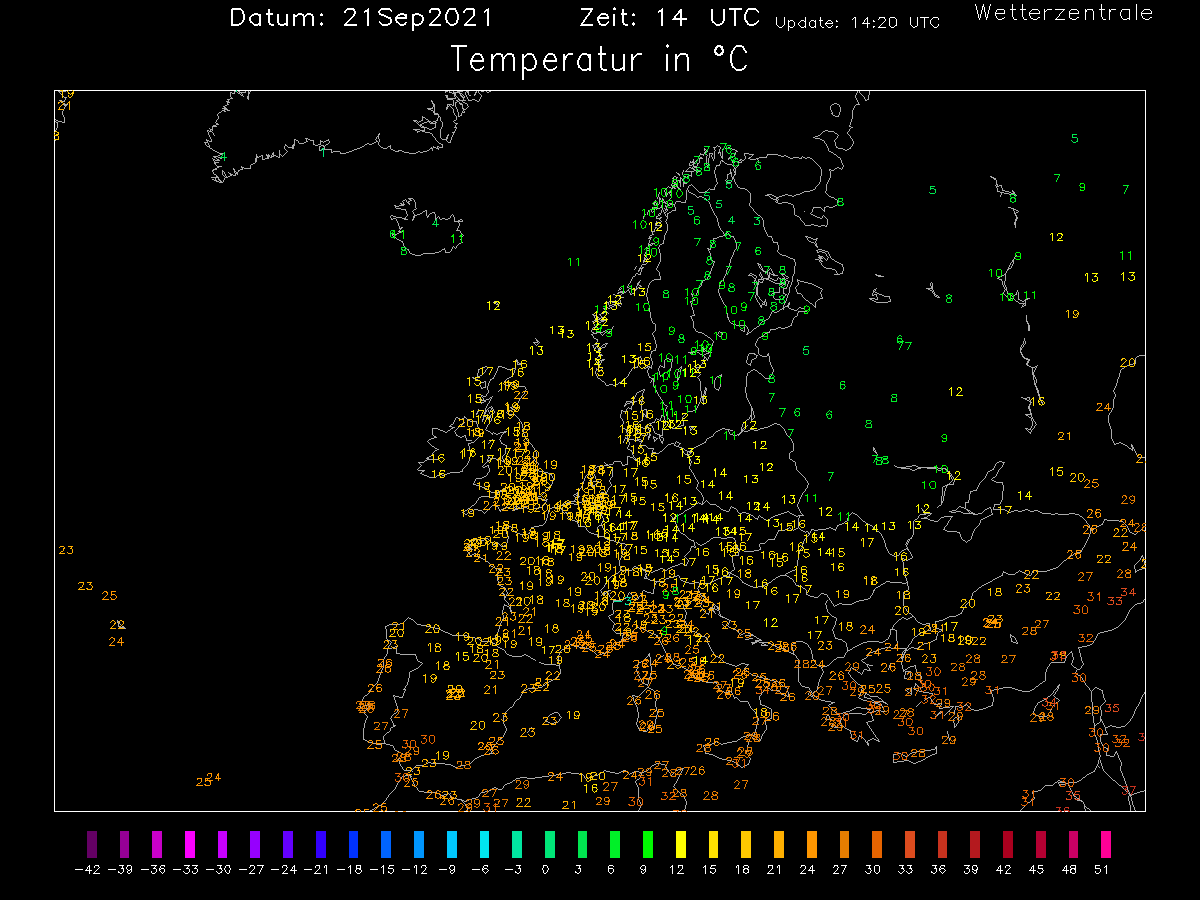Click the yellow 12 °C legend swatch
This screenshot has height=900, width=1200.
681,842
